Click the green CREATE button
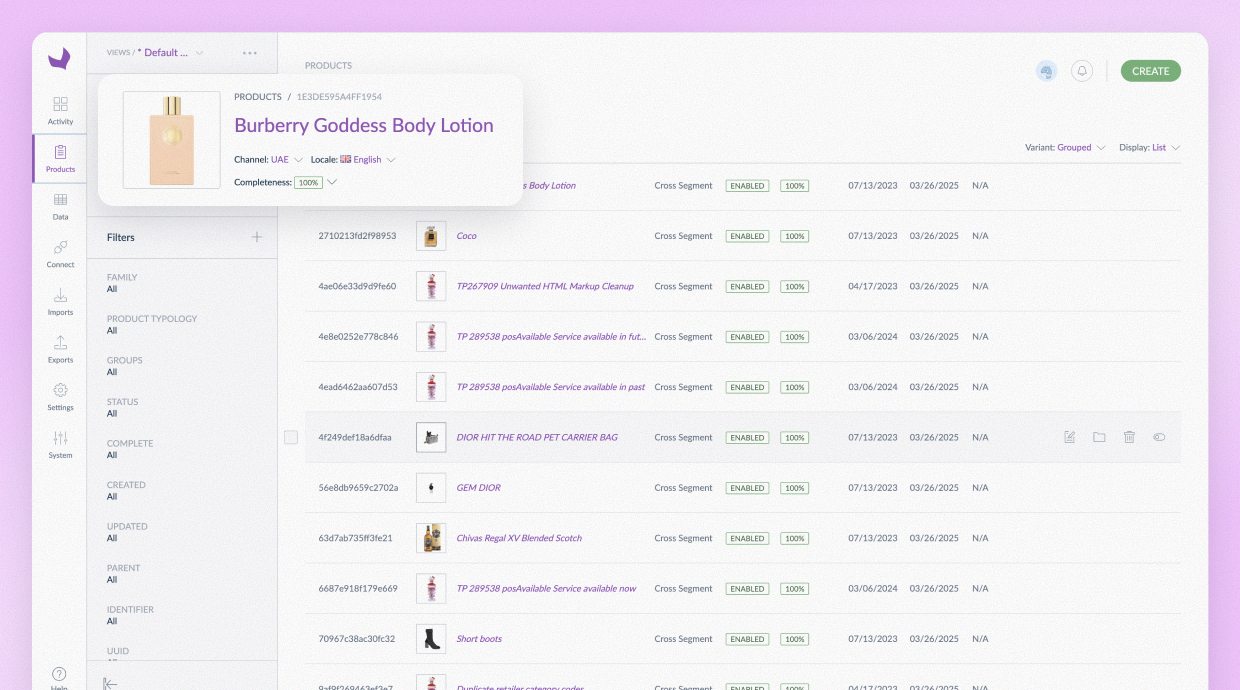The image size is (1240, 690). point(1150,71)
